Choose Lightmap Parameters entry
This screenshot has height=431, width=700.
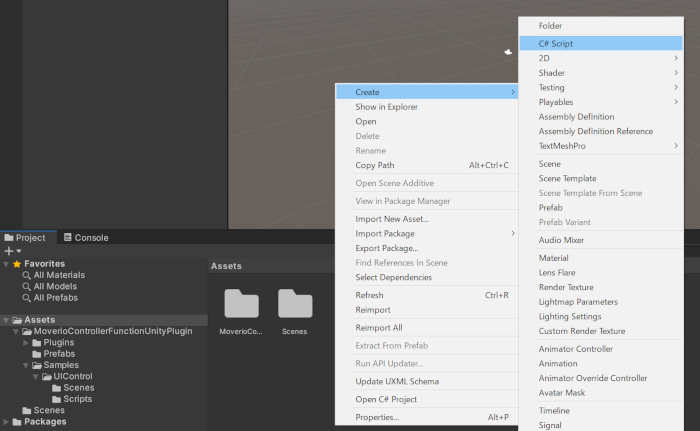click(601, 302)
